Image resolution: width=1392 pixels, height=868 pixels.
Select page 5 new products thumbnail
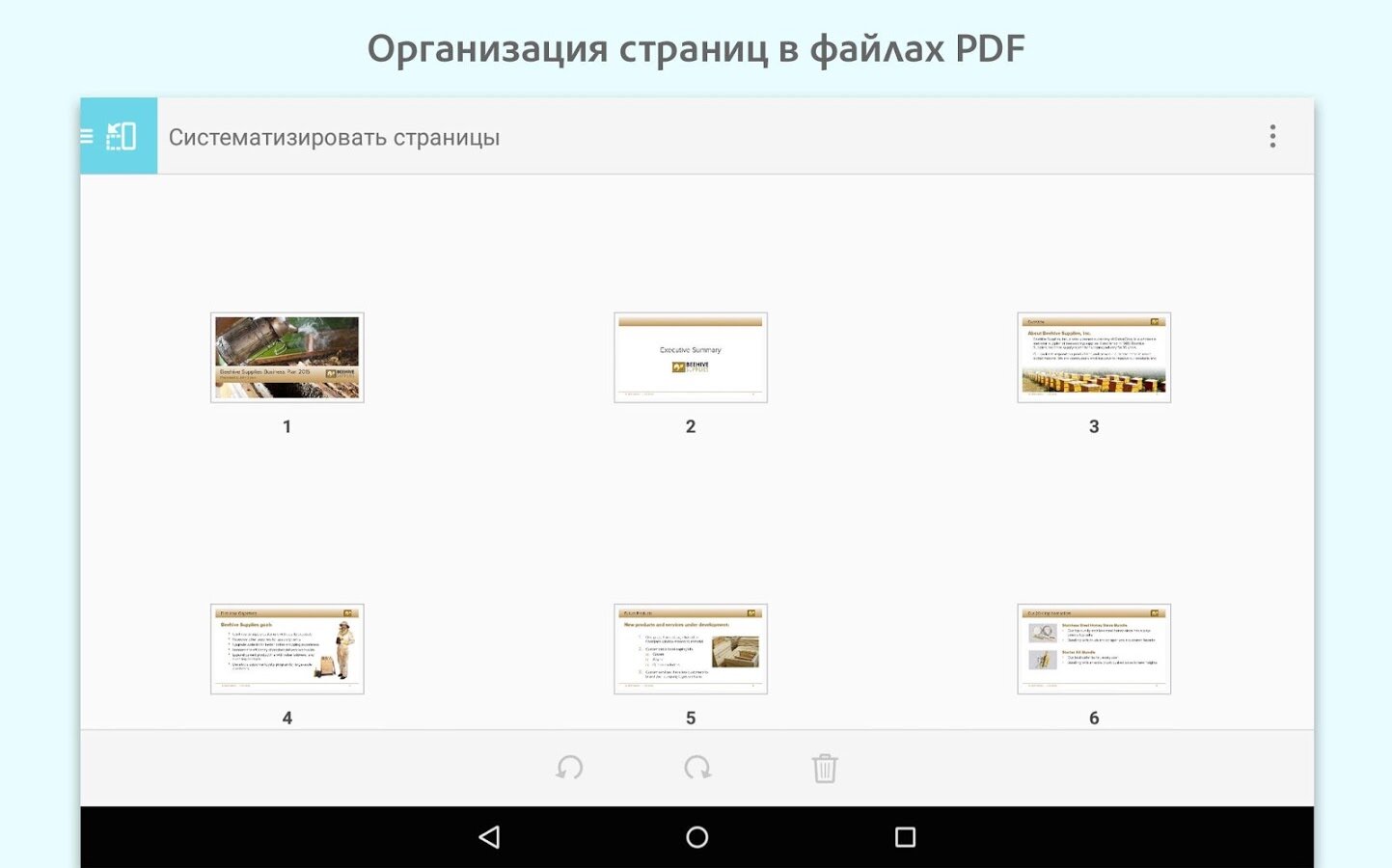point(691,649)
